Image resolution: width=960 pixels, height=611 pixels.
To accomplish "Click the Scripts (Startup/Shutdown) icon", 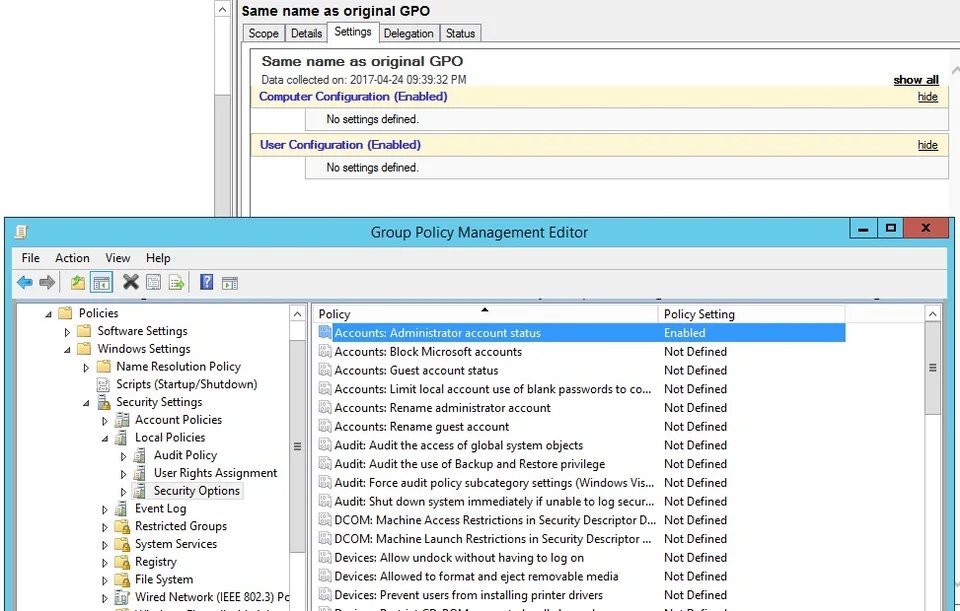I will click(x=103, y=384).
